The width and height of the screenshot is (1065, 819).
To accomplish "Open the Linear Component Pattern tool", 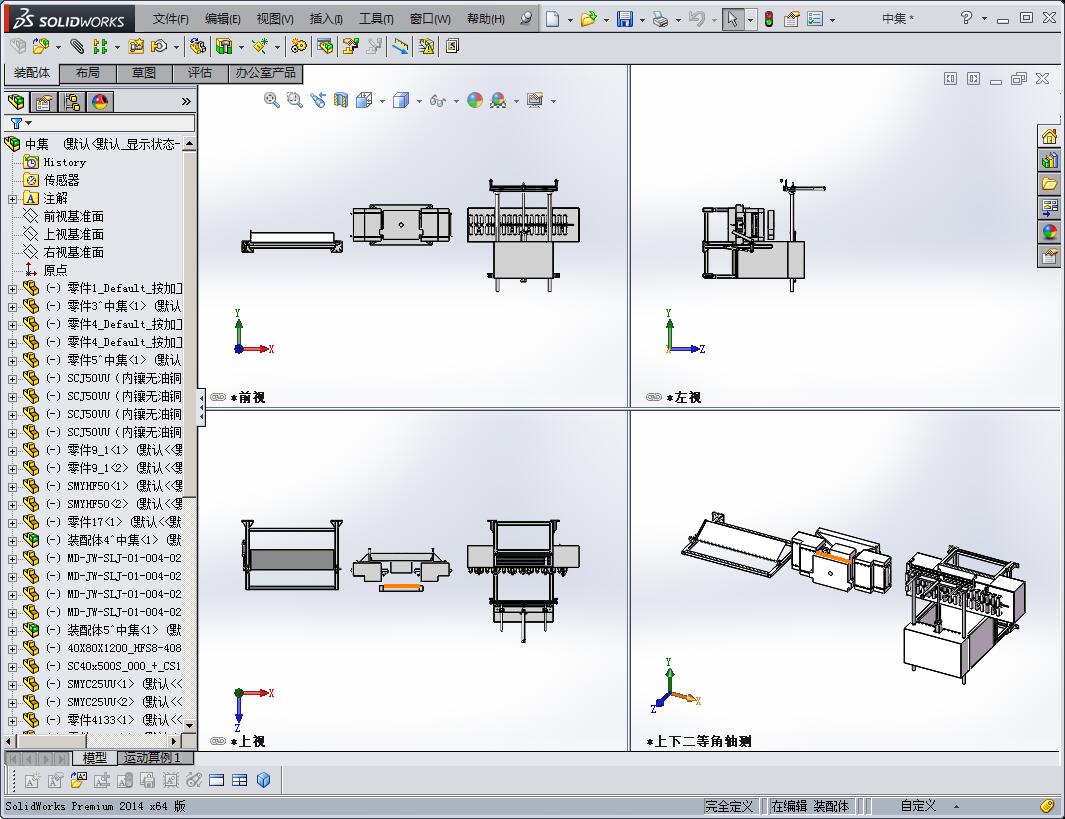I will click(100, 46).
